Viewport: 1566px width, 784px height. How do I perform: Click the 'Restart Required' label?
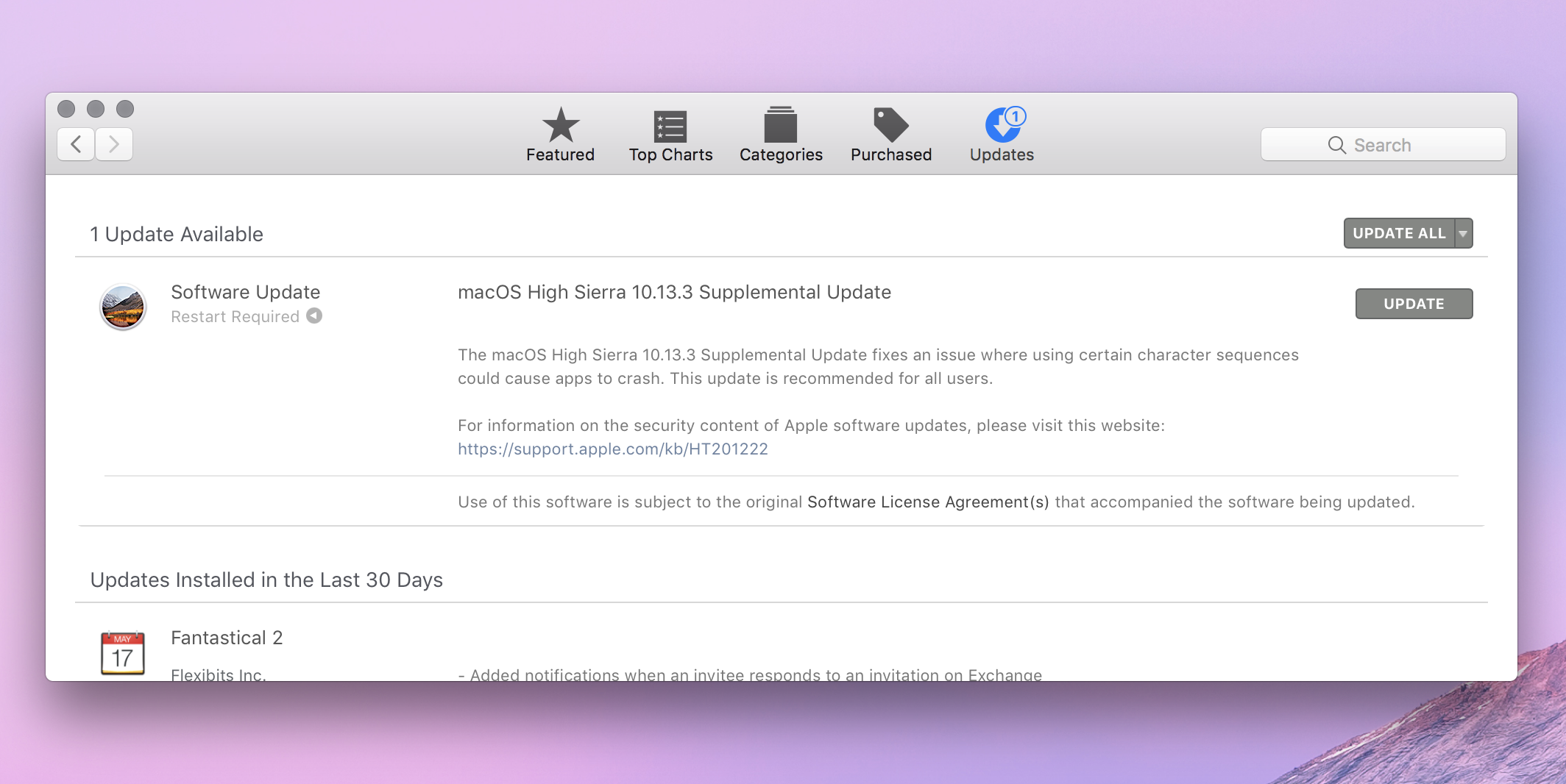235,316
